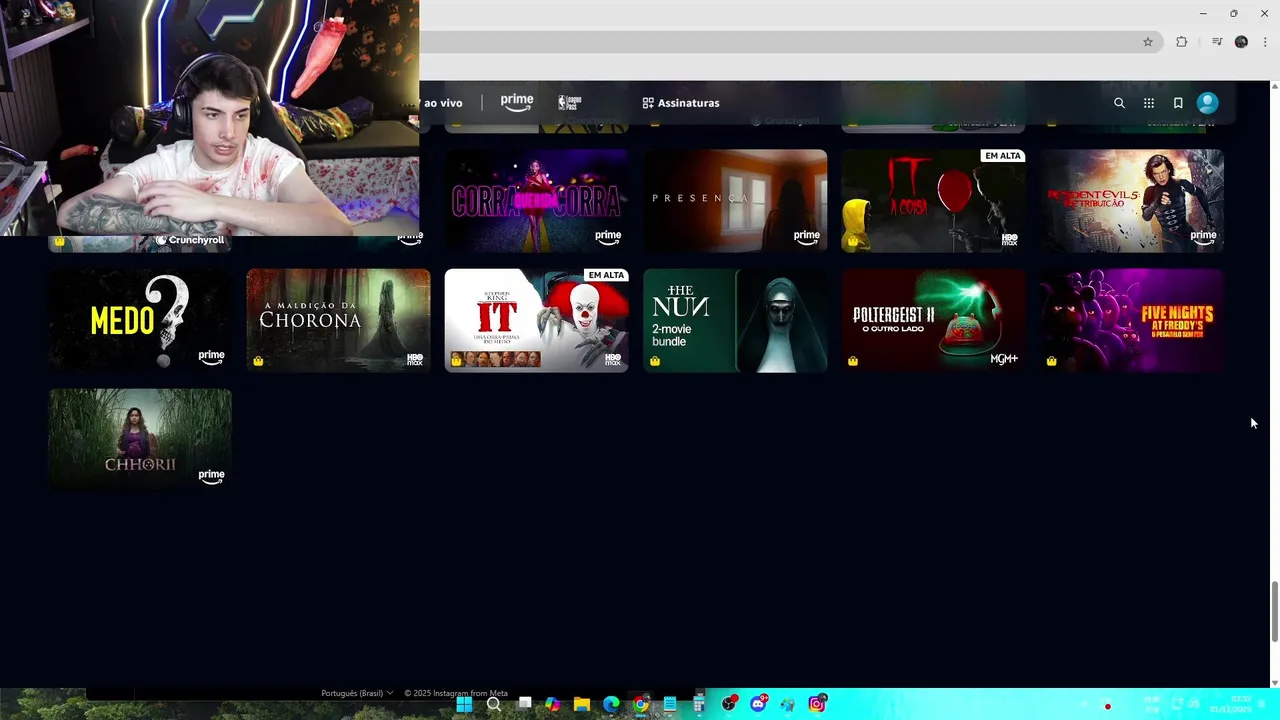Open the IT A Coisa thumbnail

point(933,200)
